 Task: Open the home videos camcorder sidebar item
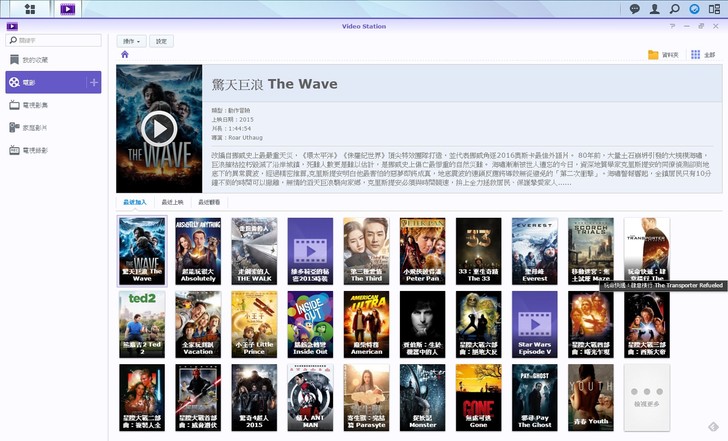[x=53, y=128]
